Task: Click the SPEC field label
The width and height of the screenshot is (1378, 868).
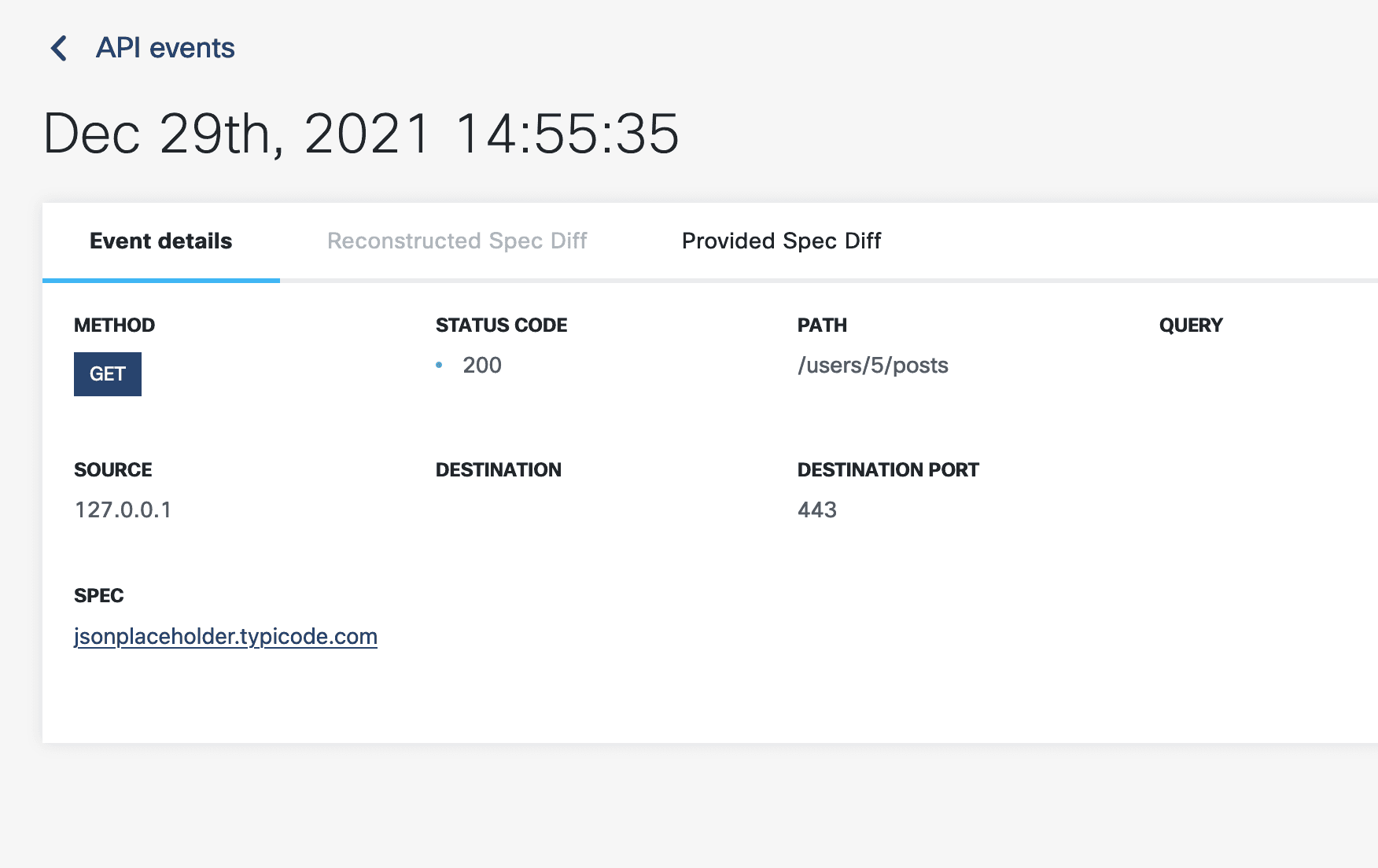Action: (99, 595)
